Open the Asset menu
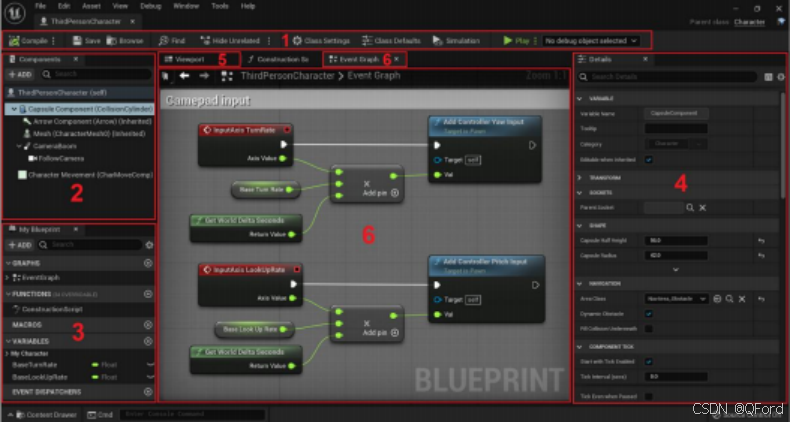 coord(91,6)
